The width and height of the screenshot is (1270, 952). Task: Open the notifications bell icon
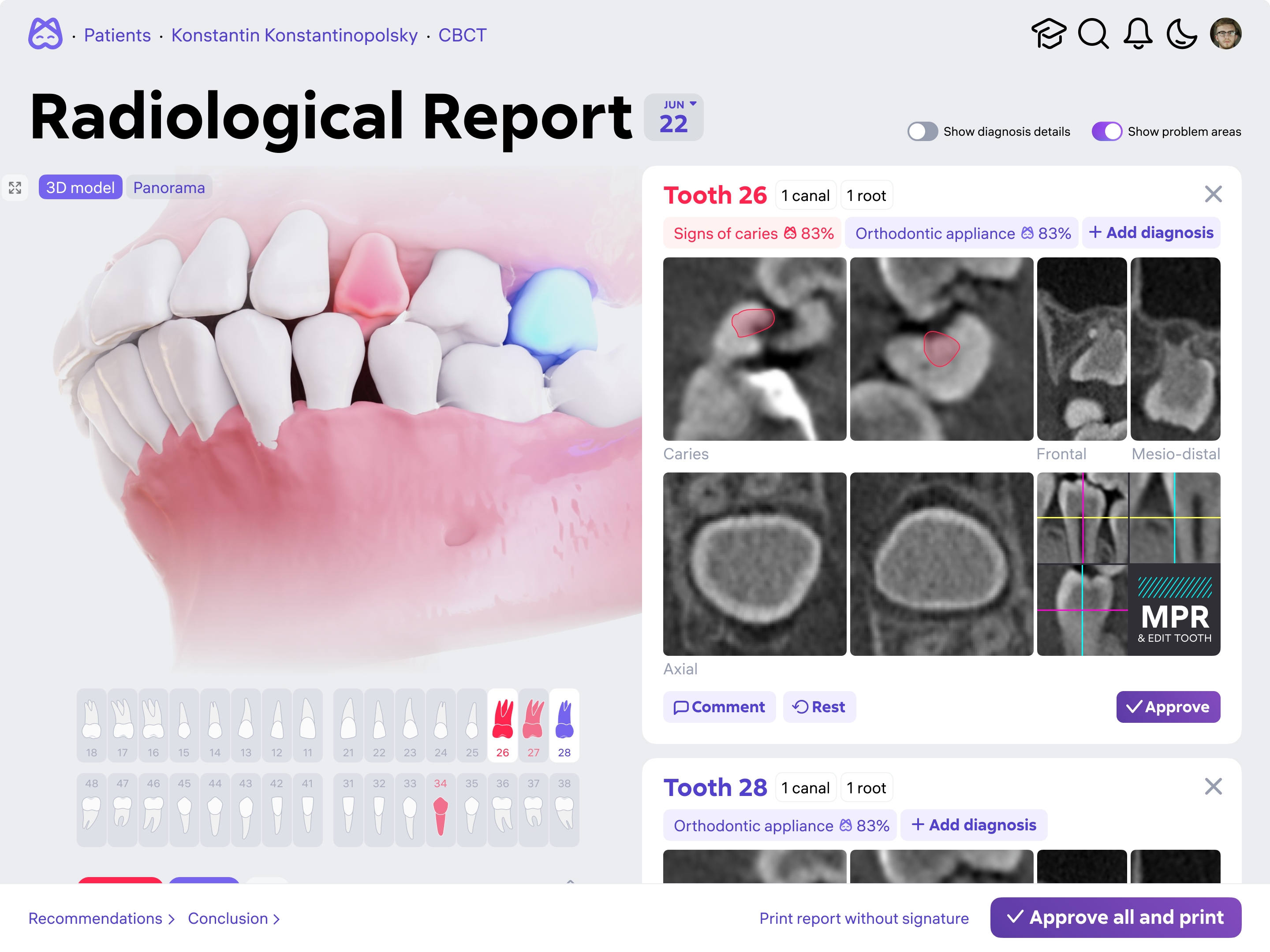click(1138, 34)
